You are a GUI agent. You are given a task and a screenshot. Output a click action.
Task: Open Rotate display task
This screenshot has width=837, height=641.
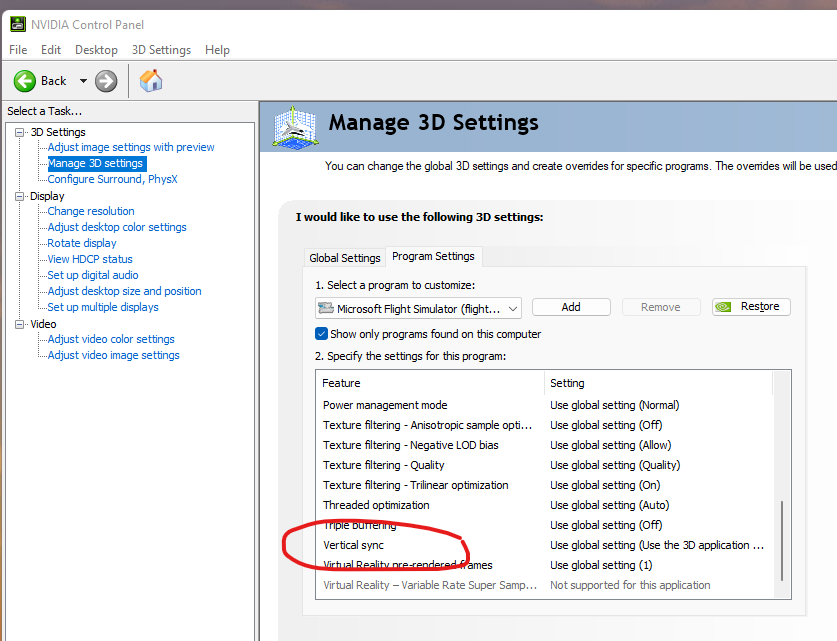coord(82,243)
